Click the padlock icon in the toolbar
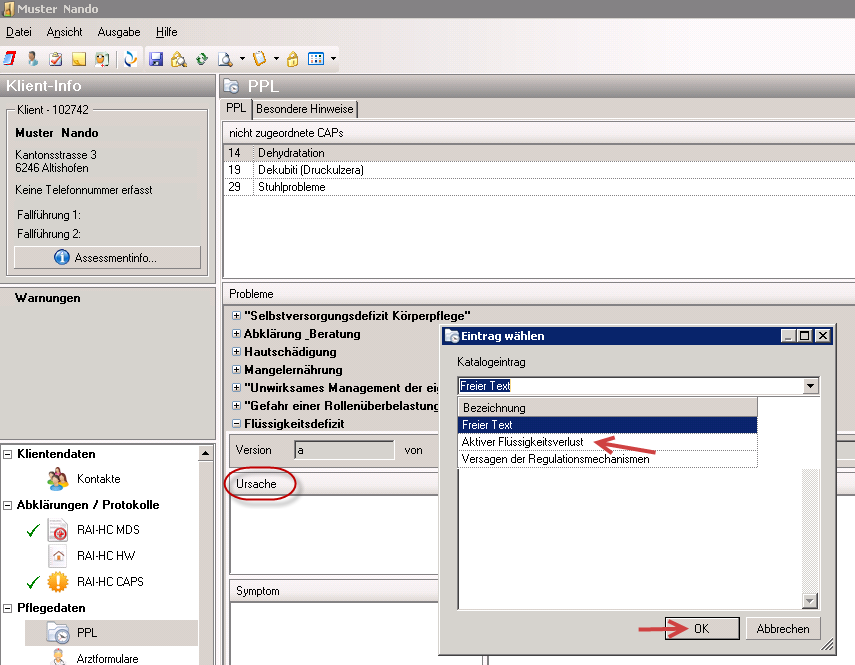 (x=293, y=59)
